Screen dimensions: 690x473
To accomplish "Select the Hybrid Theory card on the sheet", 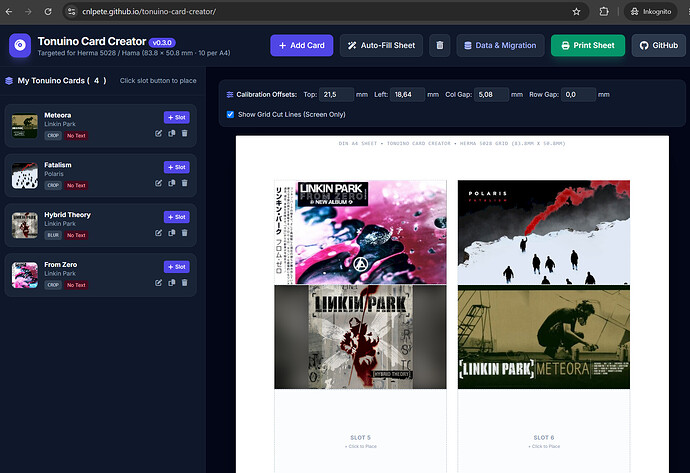I will click(x=360, y=337).
